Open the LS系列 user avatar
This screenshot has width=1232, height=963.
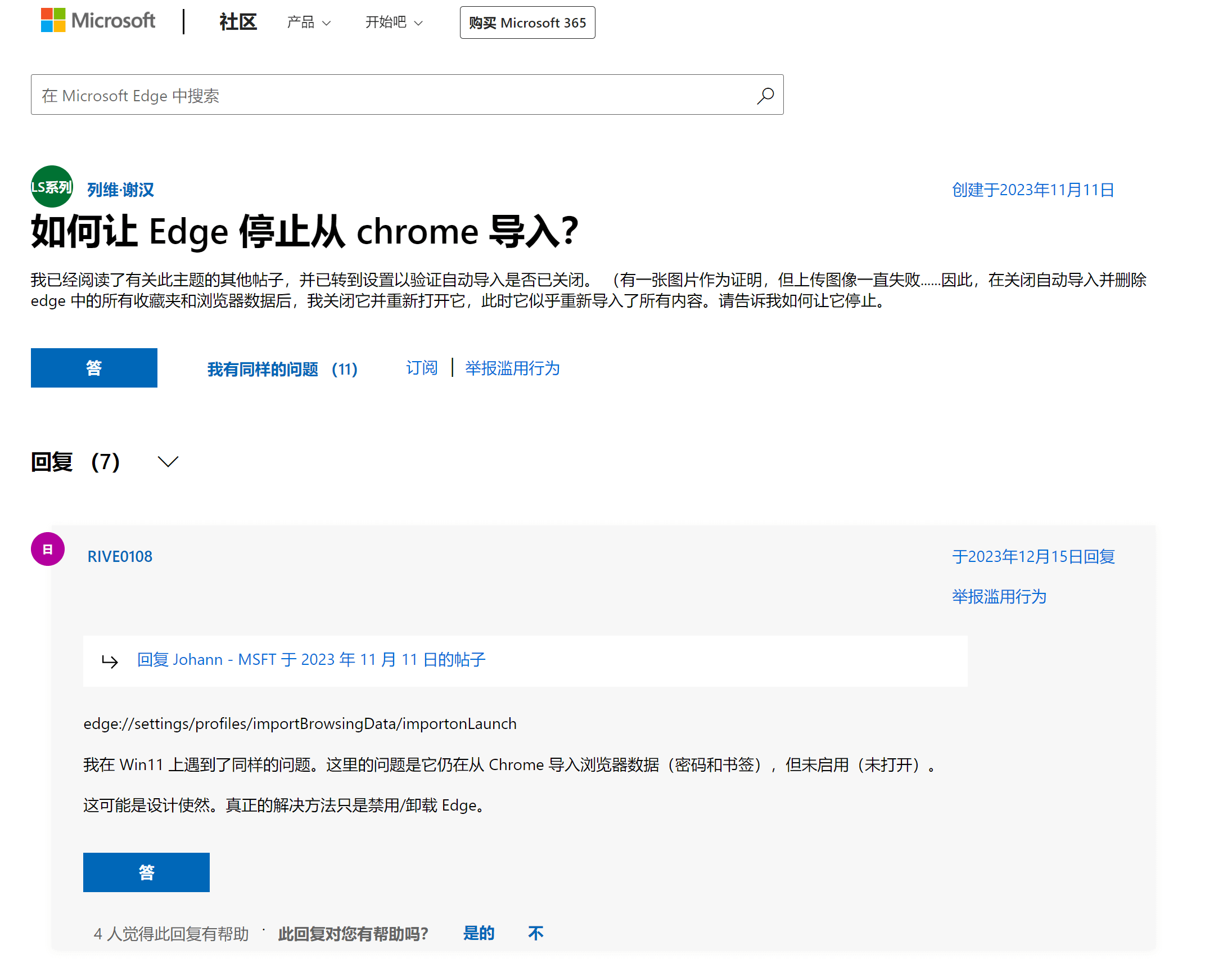tap(51, 187)
